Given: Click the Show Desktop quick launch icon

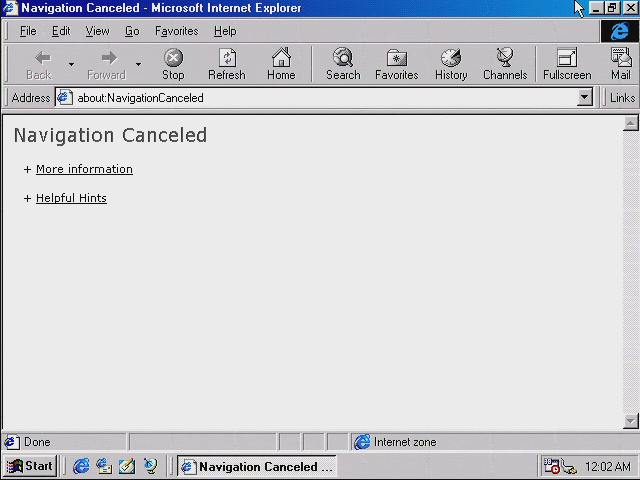Looking at the screenshot, I should pos(127,466).
